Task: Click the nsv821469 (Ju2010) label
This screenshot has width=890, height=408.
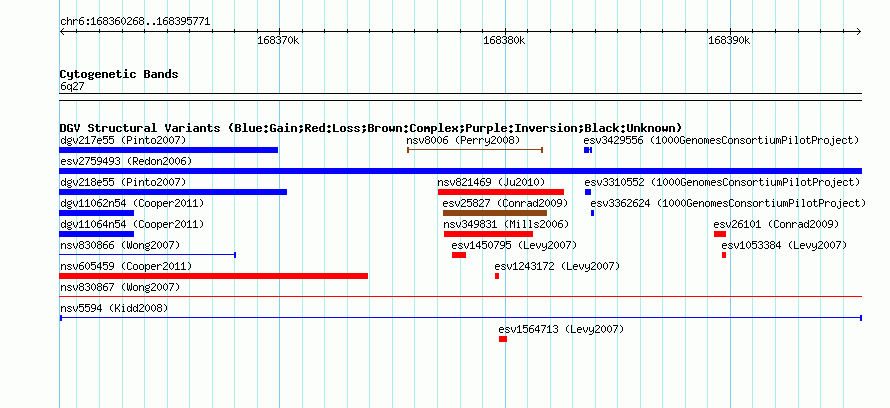Action: (x=491, y=182)
